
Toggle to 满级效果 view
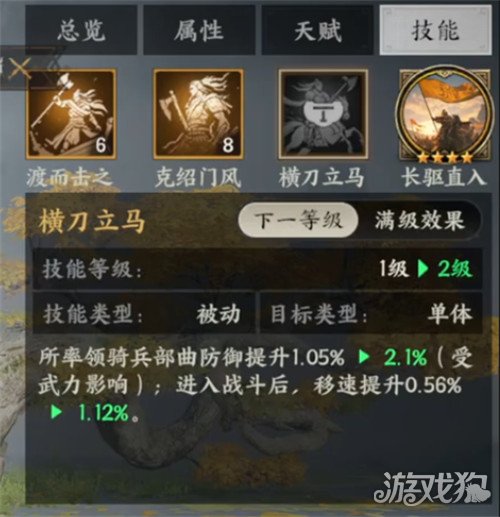419,220
